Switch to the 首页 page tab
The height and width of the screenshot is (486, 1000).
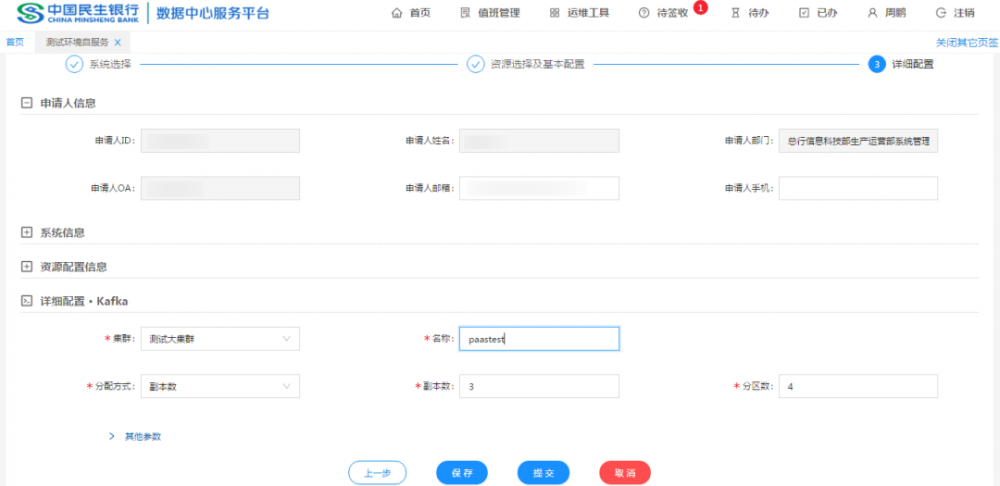[x=15, y=43]
